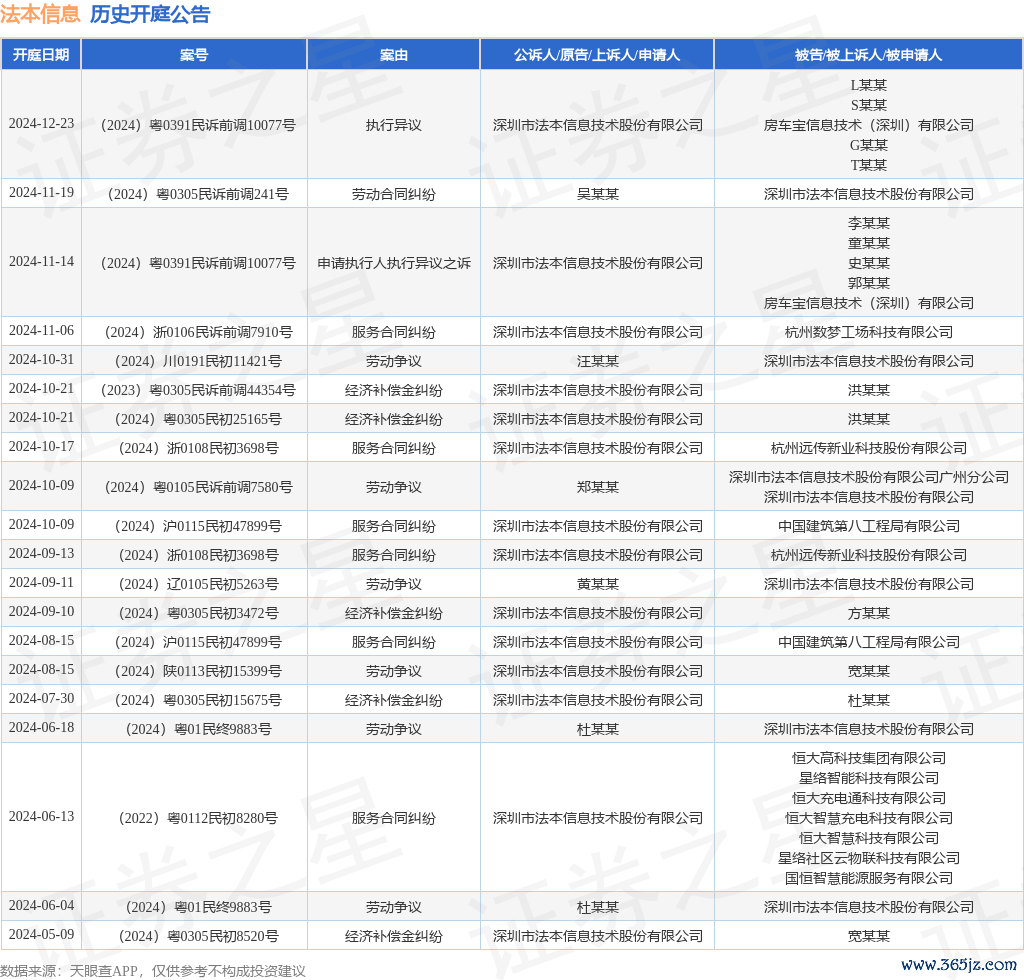Click defendant L某某
Image resolution: width=1024 pixels, height=980 pixels.
coord(869,85)
